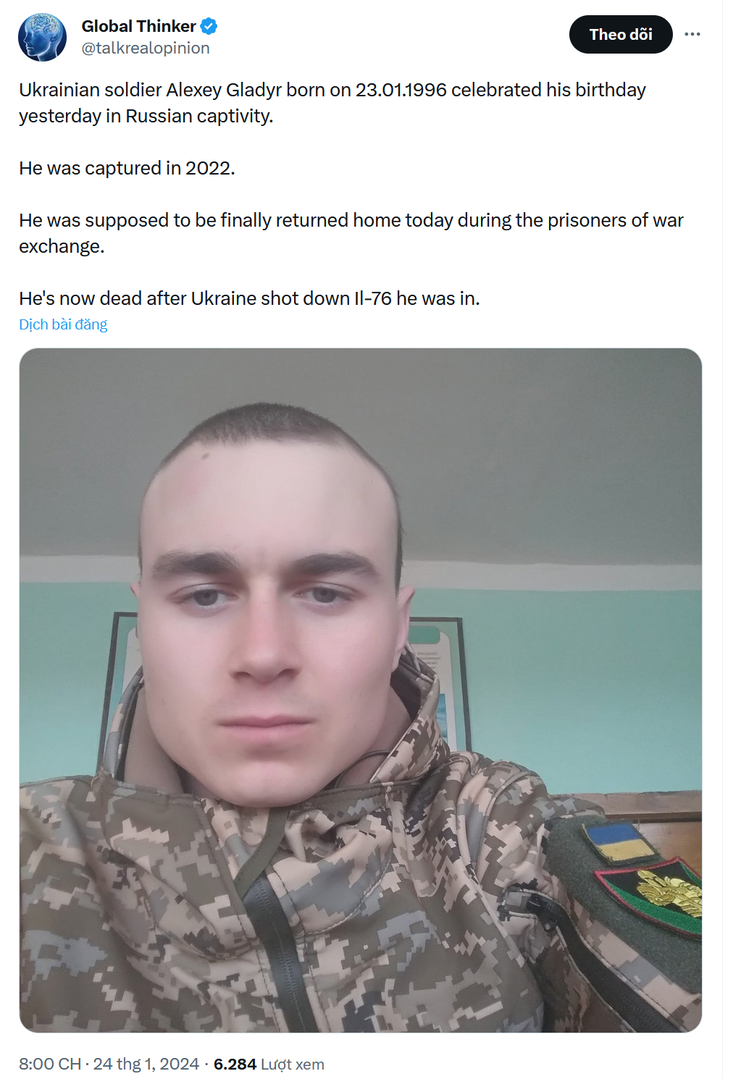733x1079 pixels.
Task: Select the paragraph mentioning Alexey Gladyr
Action: tap(332, 103)
